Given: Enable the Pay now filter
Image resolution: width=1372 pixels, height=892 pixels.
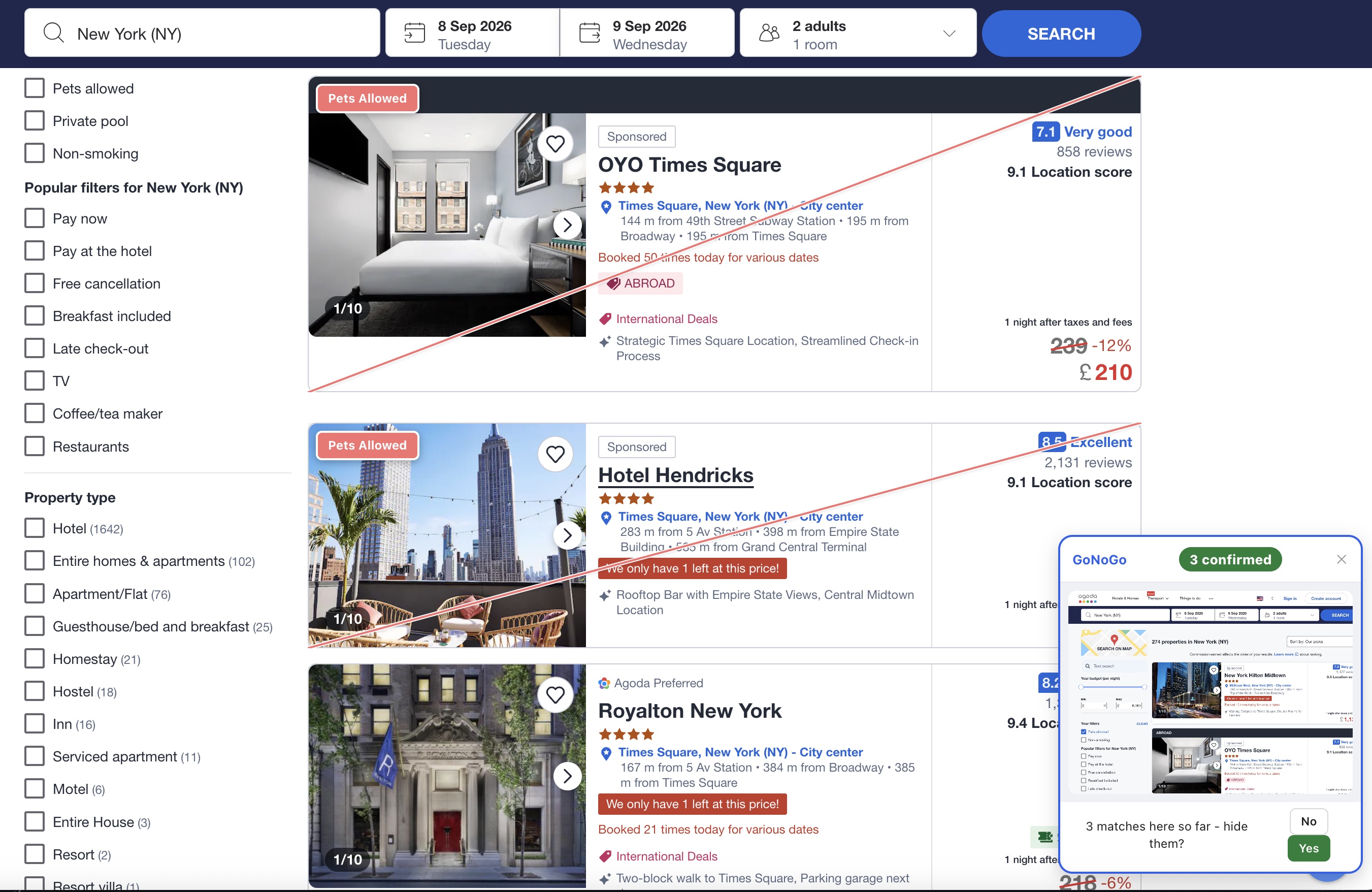Looking at the screenshot, I should [35, 218].
